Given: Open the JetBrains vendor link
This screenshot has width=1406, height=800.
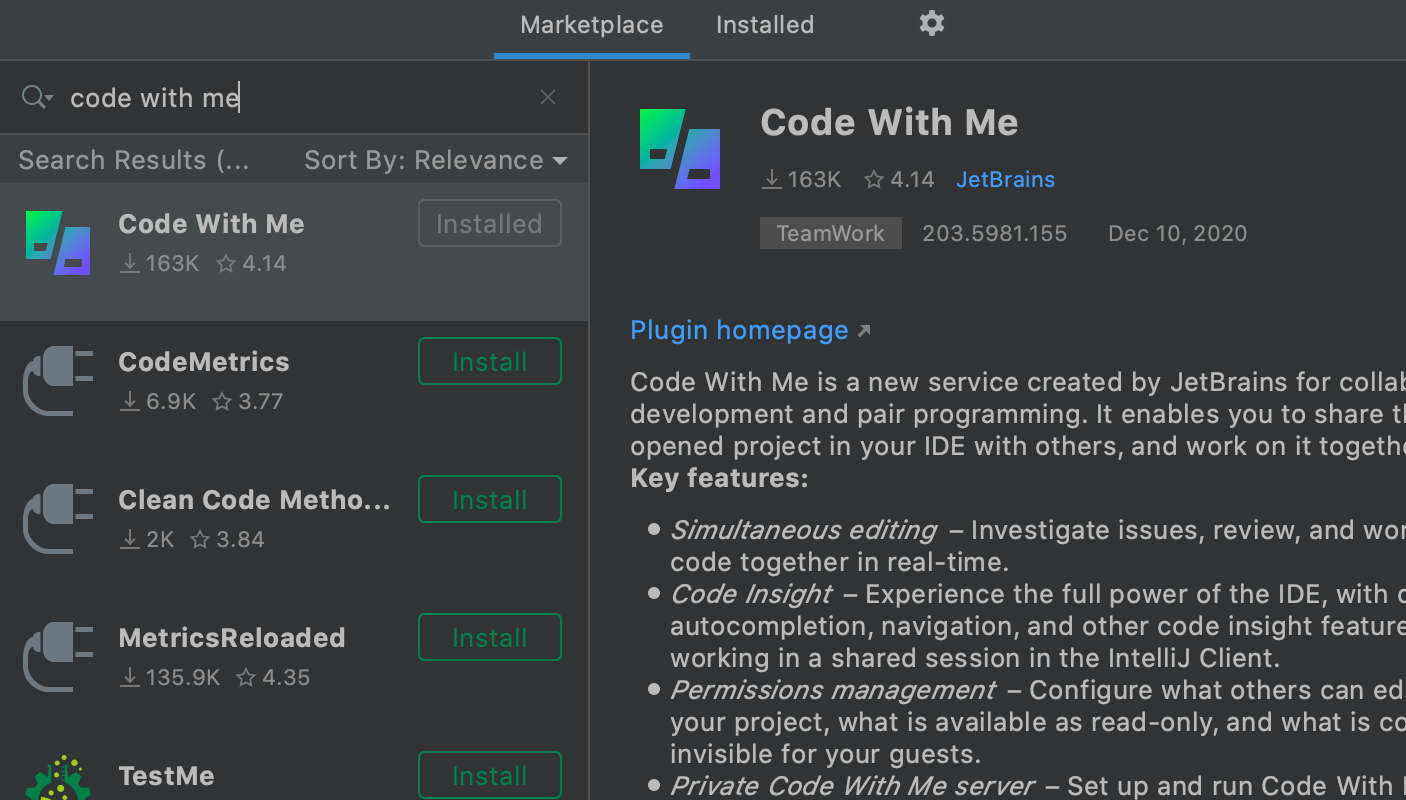Looking at the screenshot, I should pyautogui.click(x=1005, y=180).
